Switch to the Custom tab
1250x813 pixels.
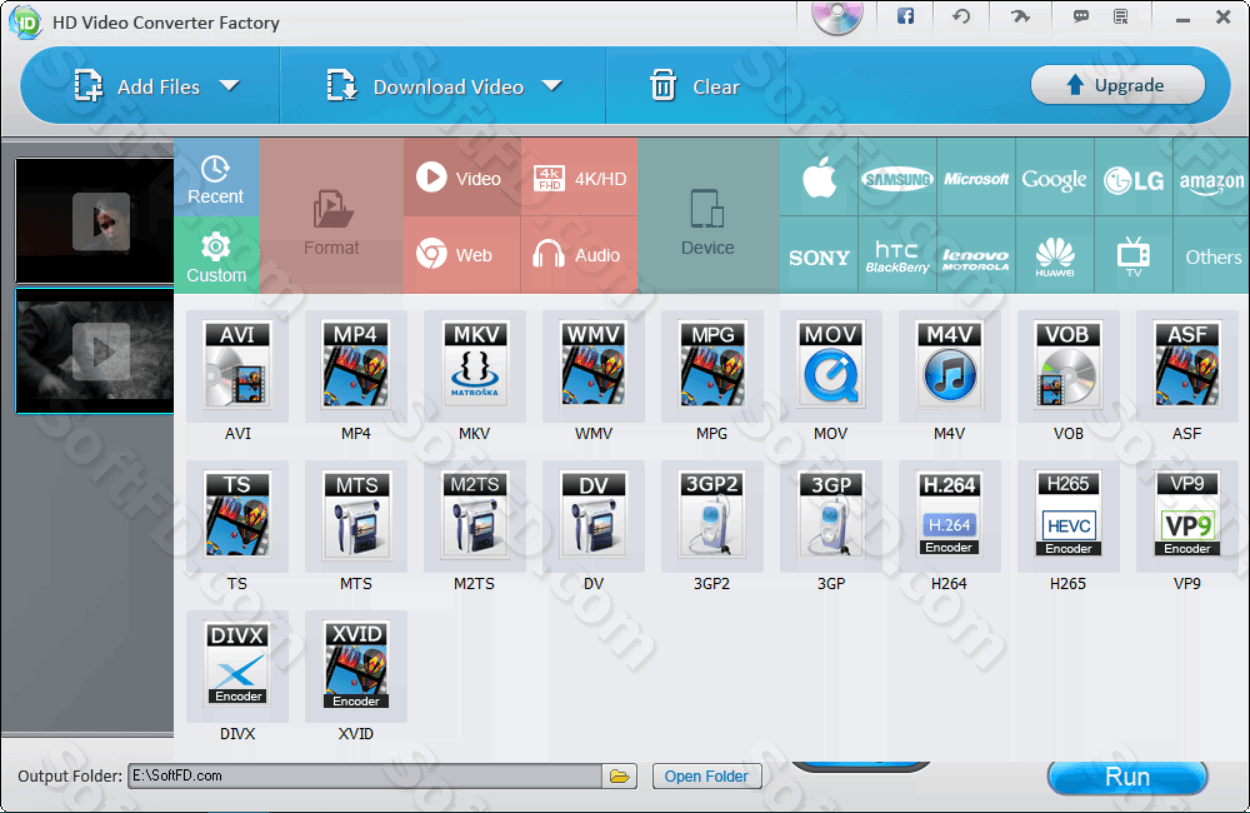point(216,256)
